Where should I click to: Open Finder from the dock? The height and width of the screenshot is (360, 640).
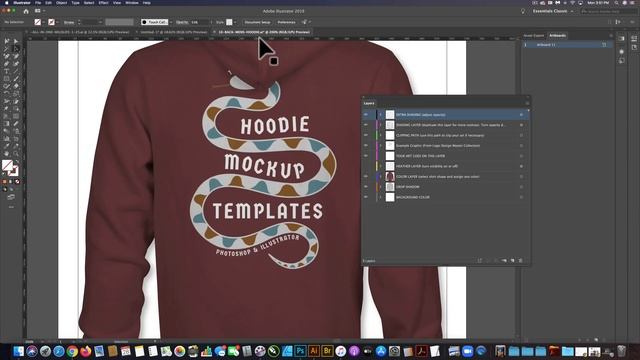pyautogui.click(x=18, y=351)
